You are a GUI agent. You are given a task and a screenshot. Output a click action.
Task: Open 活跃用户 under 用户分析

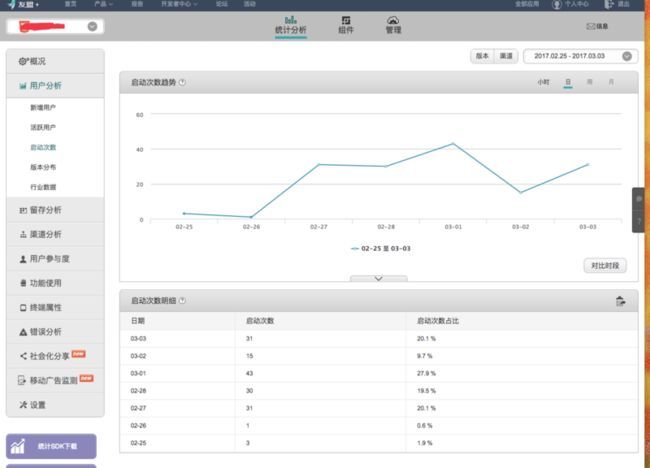click(43, 127)
